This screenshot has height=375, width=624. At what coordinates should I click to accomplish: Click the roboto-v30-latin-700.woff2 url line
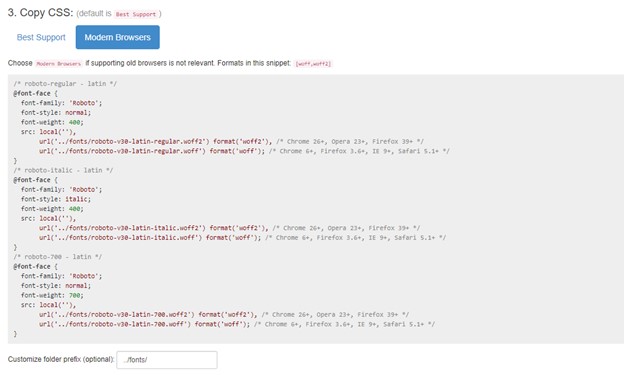[224, 314]
